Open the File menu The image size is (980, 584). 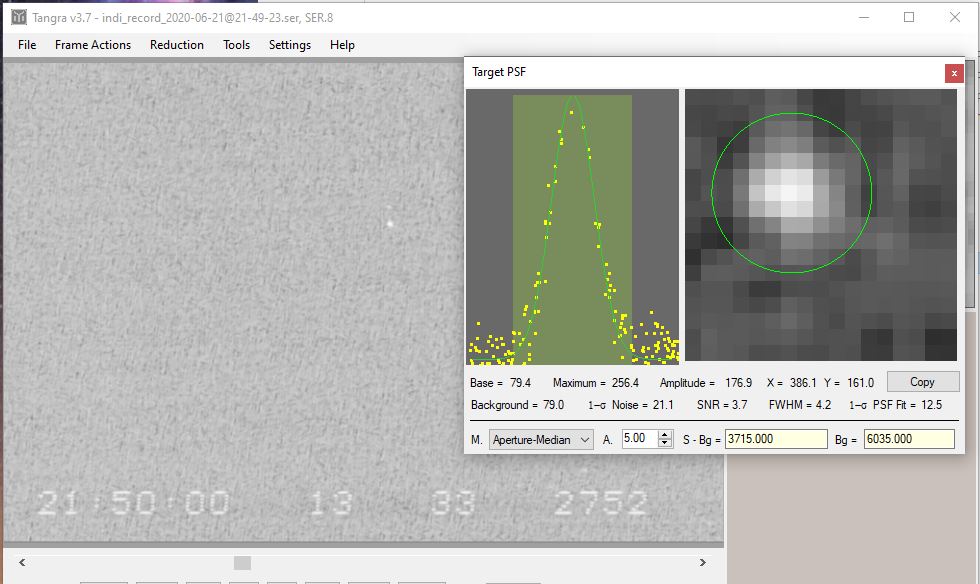coord(27,45)
